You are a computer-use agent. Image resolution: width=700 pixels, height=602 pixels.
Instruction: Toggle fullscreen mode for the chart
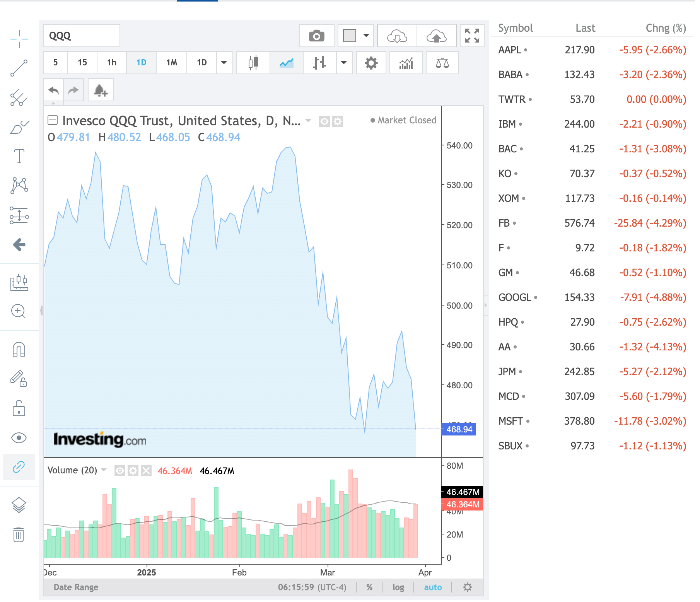click(x=472, y=36)
